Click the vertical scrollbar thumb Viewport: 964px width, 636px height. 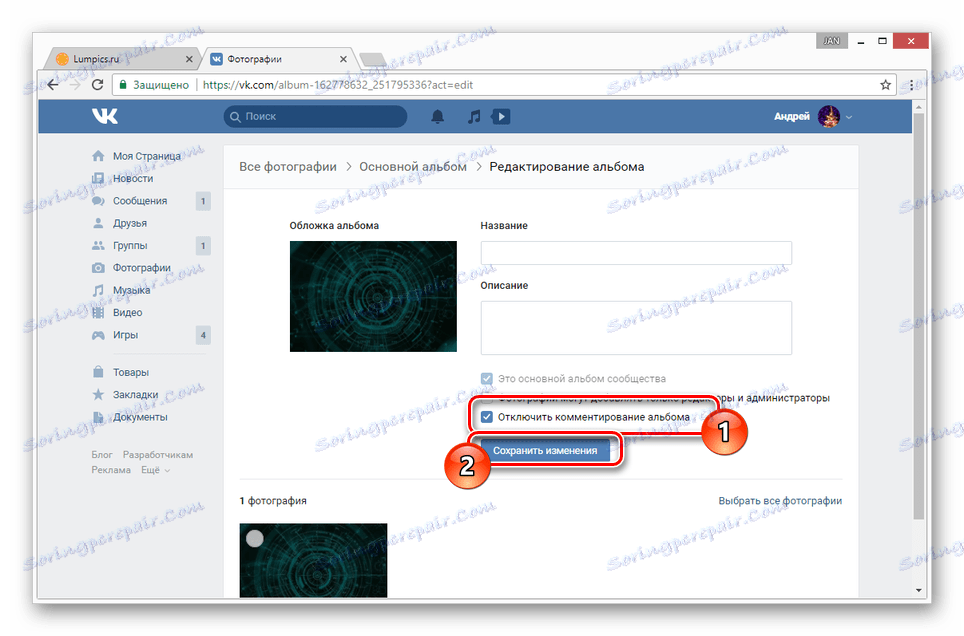[919, 317]
